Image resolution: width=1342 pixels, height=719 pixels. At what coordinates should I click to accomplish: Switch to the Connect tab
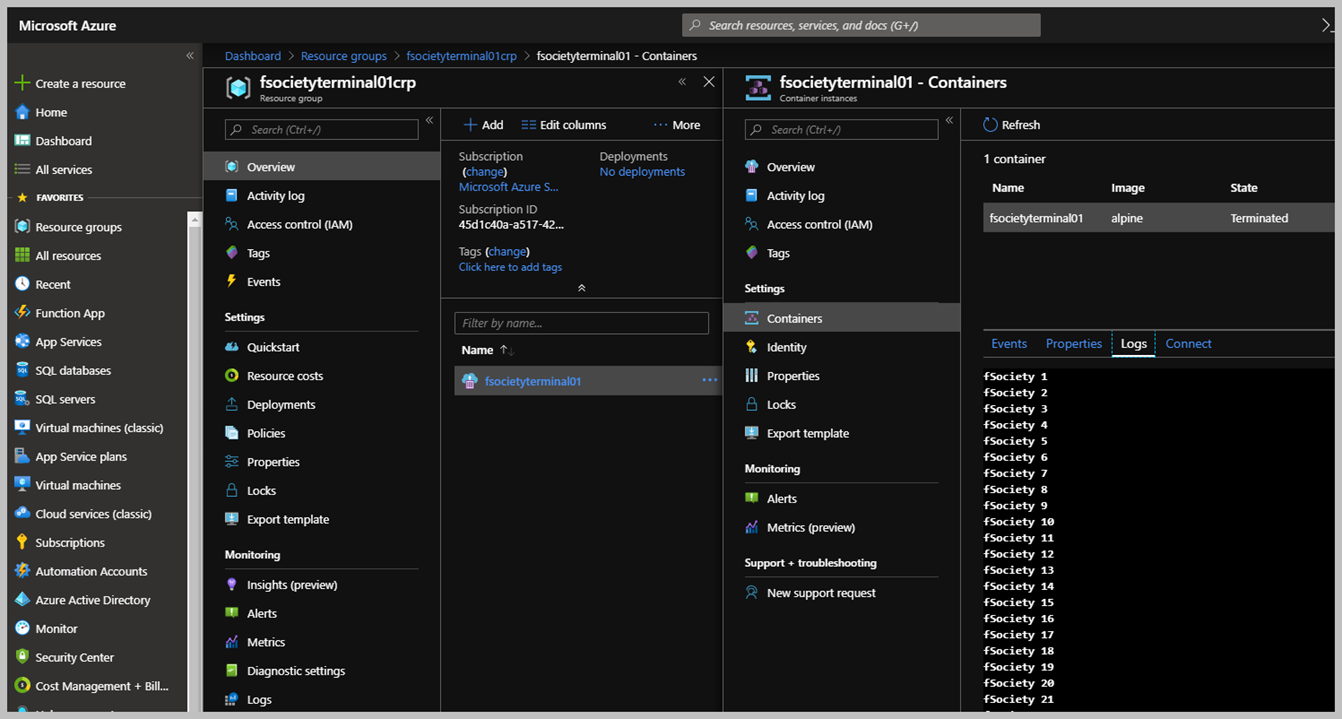coord(1189,344)
